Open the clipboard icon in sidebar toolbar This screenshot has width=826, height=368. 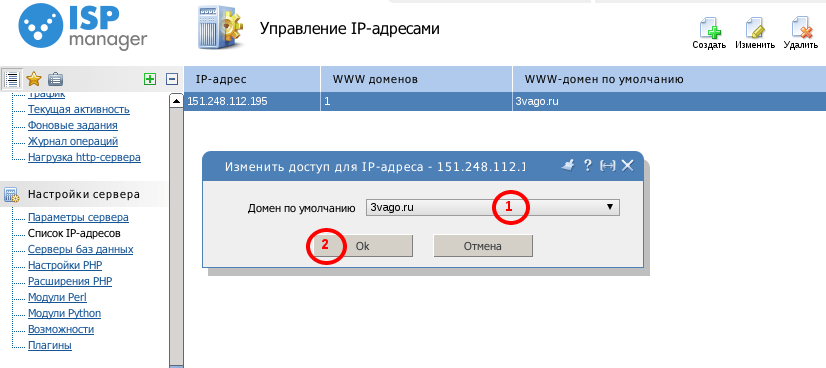pyautogui.click(x=55, y=79)
